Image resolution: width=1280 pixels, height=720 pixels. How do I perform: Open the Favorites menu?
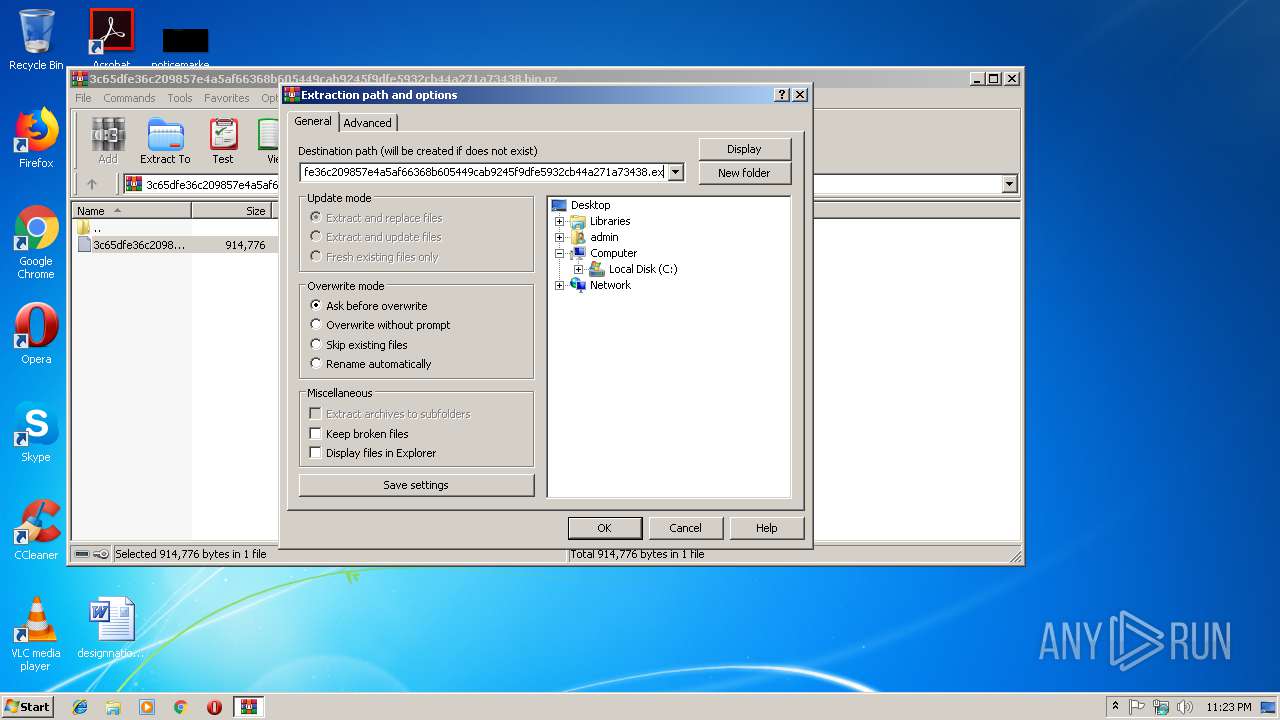click(x=227, y=98)
